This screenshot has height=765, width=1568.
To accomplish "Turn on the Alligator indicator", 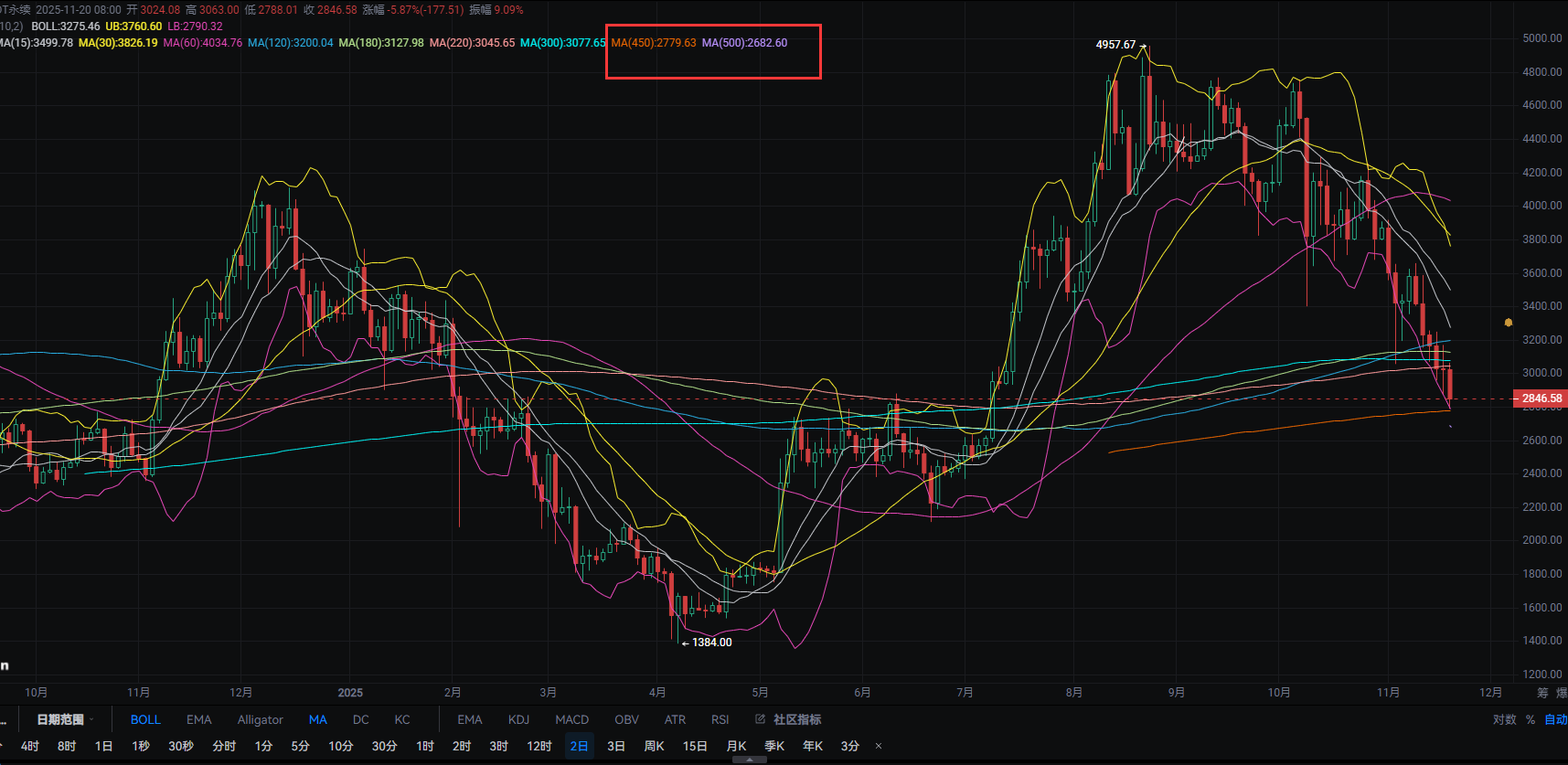I will point(260,719).
